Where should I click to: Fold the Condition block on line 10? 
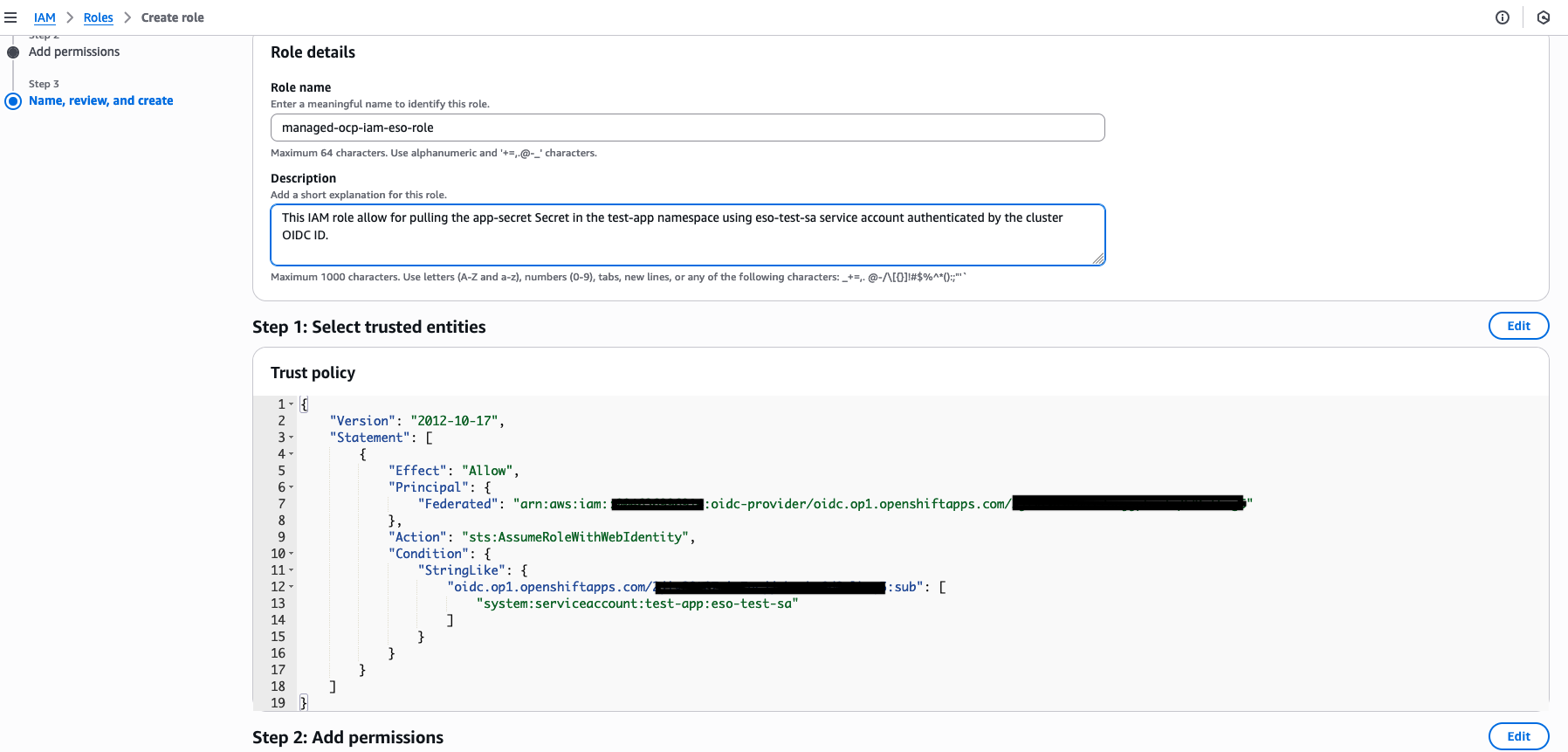(292, 554)
